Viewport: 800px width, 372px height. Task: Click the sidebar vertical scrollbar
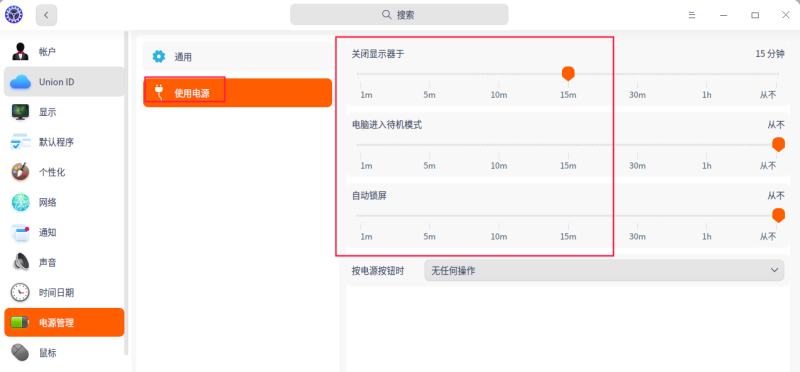[x=126, y=194]
